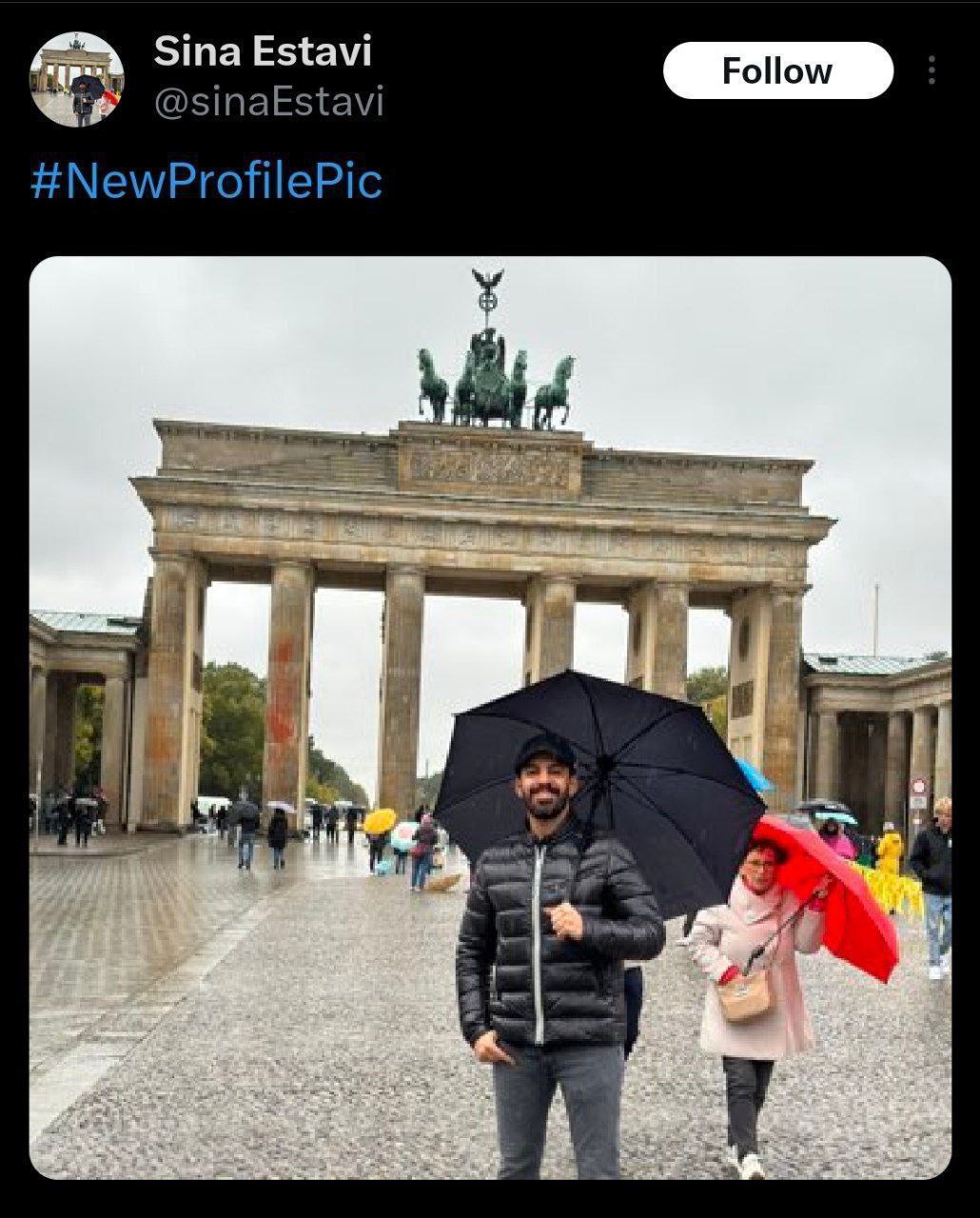Click the woman in the pink coat
This screenshot has height=1218, width=980.
tap(756, 990)
